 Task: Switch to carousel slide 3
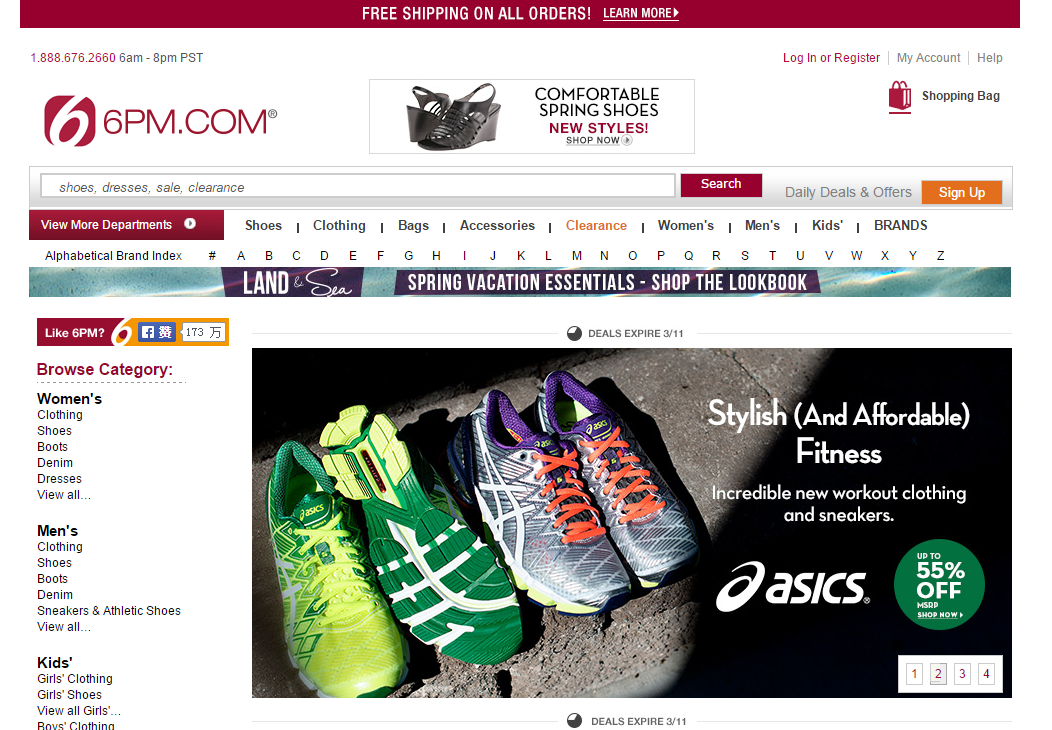962,674
